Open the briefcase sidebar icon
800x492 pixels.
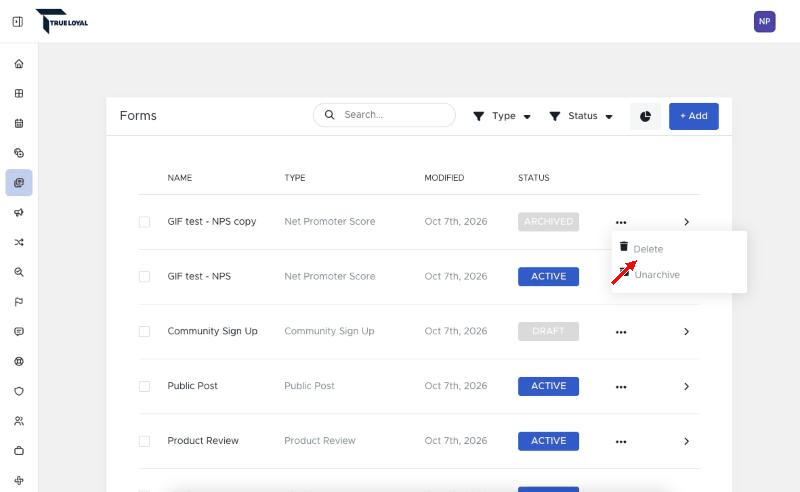click(x=19, y=451)
